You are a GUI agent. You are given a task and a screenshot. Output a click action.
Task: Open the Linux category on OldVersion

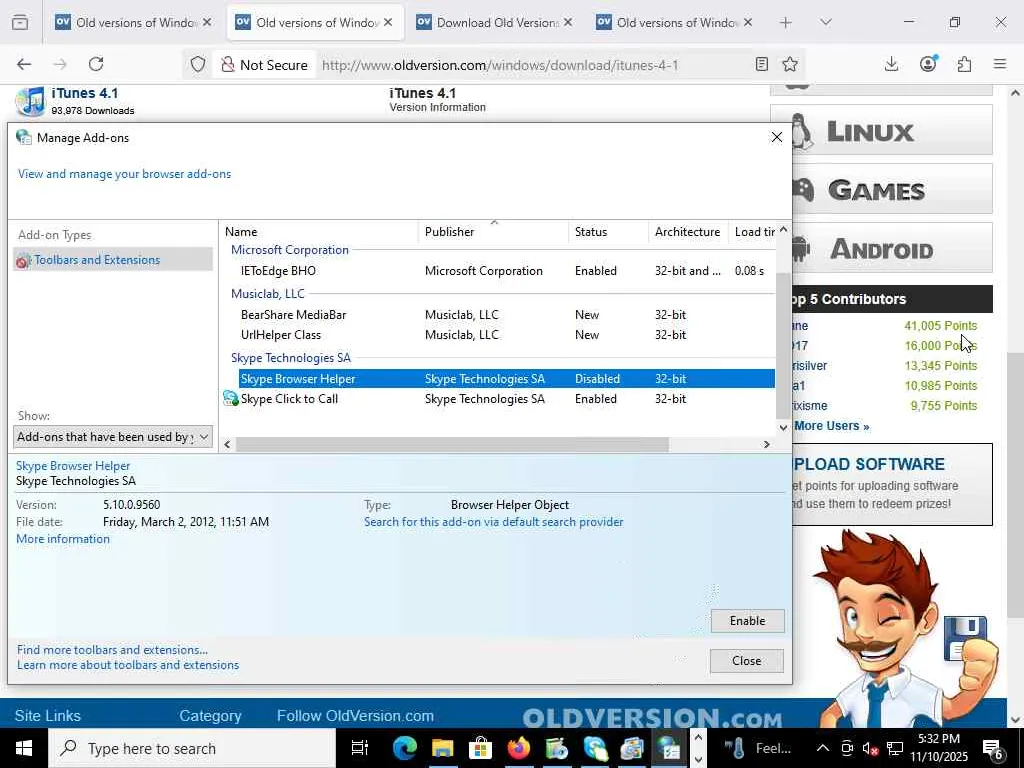point(881,131)
